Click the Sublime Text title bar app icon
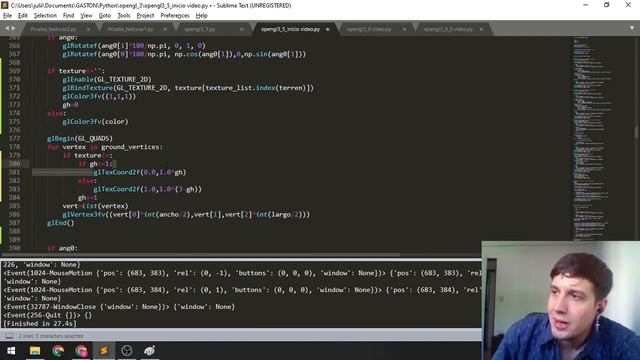640x360 pixels. (4, 5)
